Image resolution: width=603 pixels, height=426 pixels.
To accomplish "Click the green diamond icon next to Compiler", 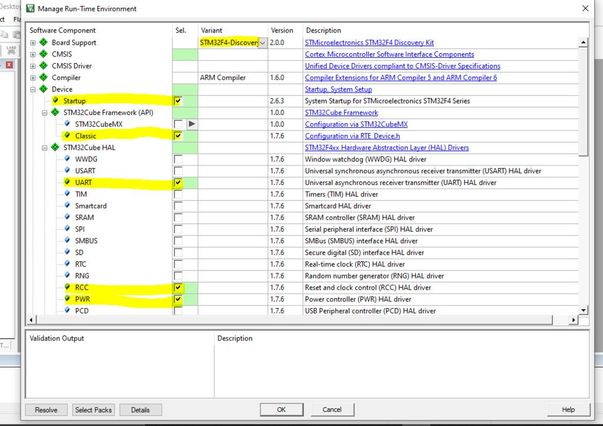I will pyautogui.click(x=43, y=77).
